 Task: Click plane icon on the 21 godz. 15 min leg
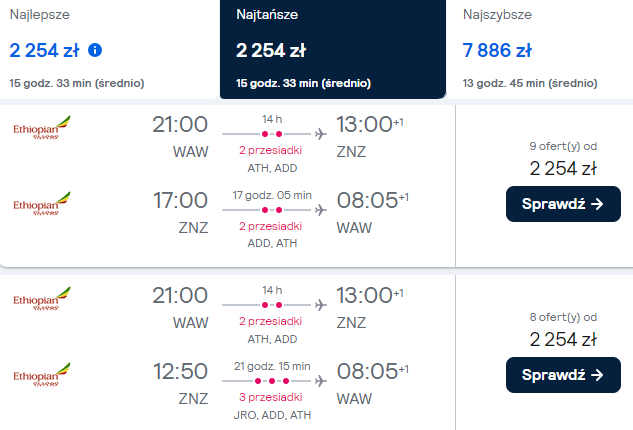(x=320, y=380)
